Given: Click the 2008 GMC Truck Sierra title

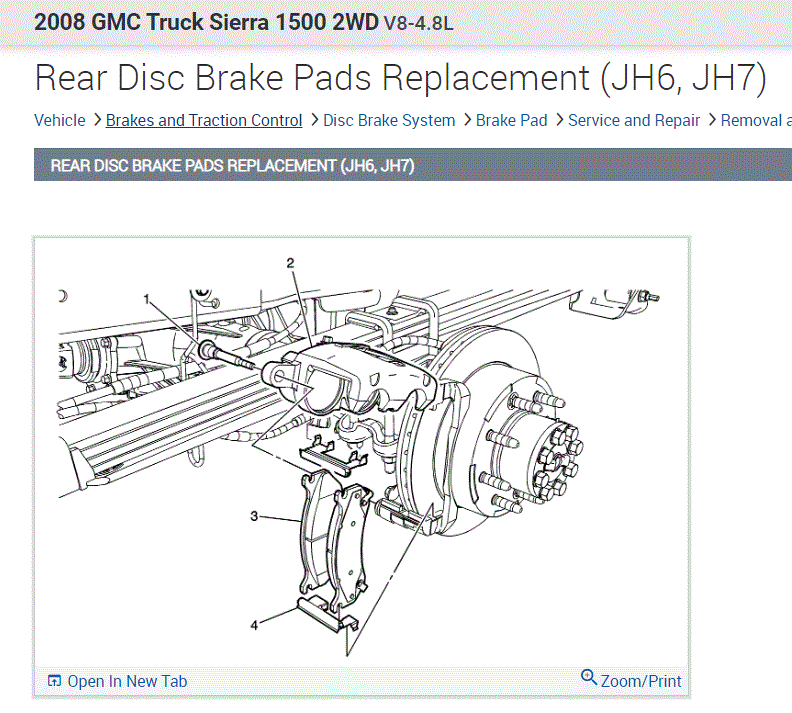Looking at the screenshot, I should pyautogui.click(x=206, y=22).
